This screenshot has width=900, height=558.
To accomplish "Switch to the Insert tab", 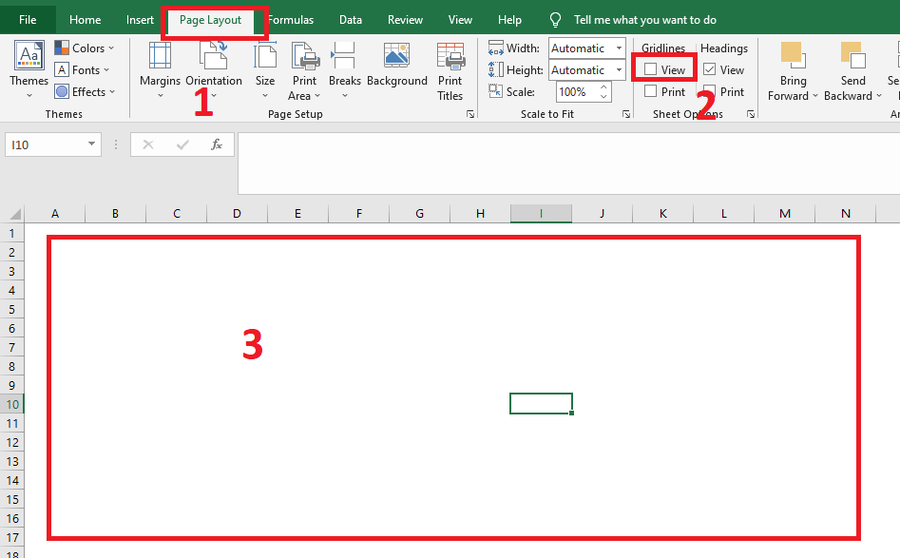I will tap(140, 20).
